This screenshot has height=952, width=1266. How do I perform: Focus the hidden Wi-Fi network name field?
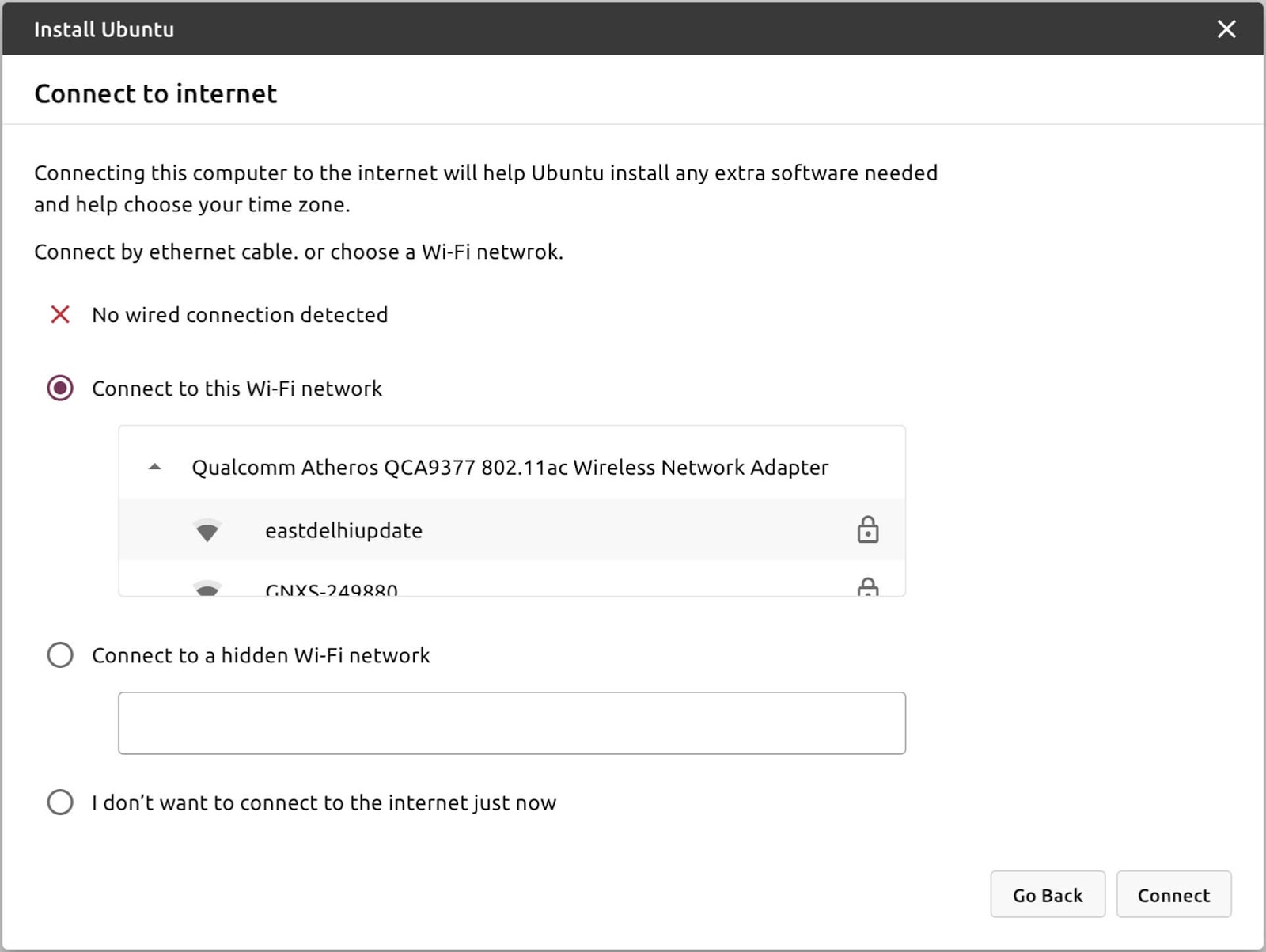(512, 723)
